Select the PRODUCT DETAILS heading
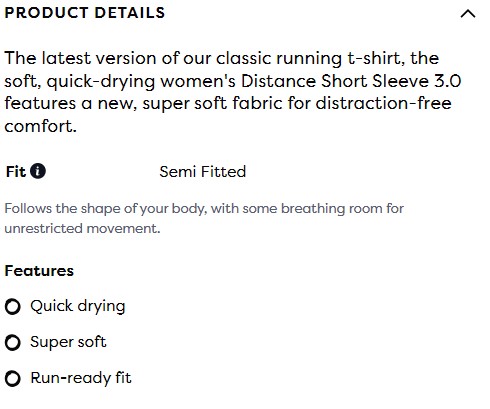Viewport: 490px width, 409px height. coord(85,13)
